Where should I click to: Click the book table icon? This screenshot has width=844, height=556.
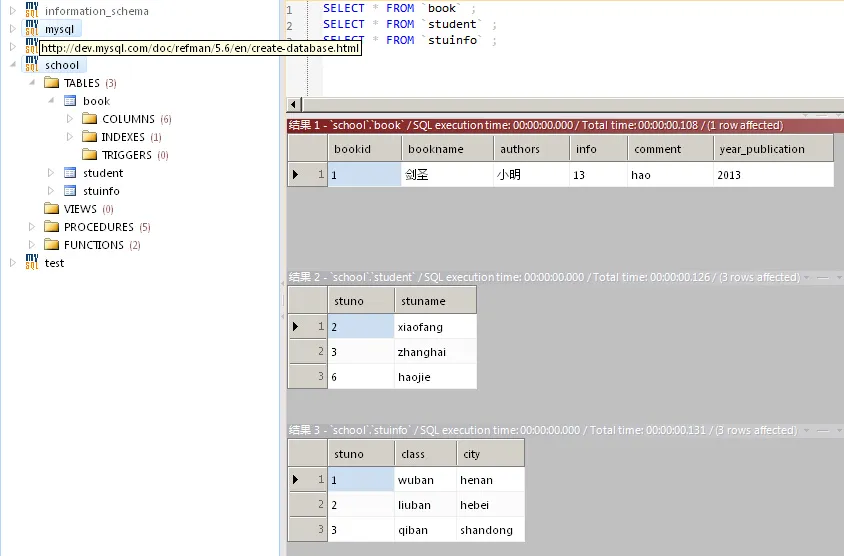pyautogui.click(x=70, y=101)
